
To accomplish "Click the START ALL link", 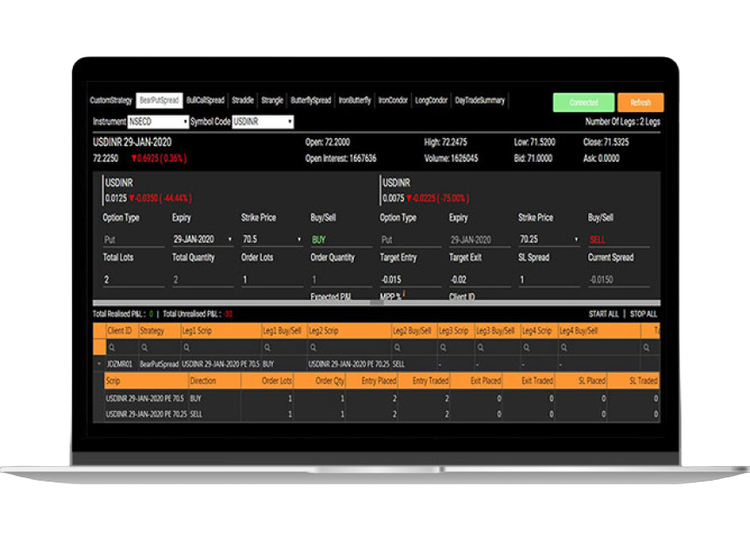I will click(602, 314).
